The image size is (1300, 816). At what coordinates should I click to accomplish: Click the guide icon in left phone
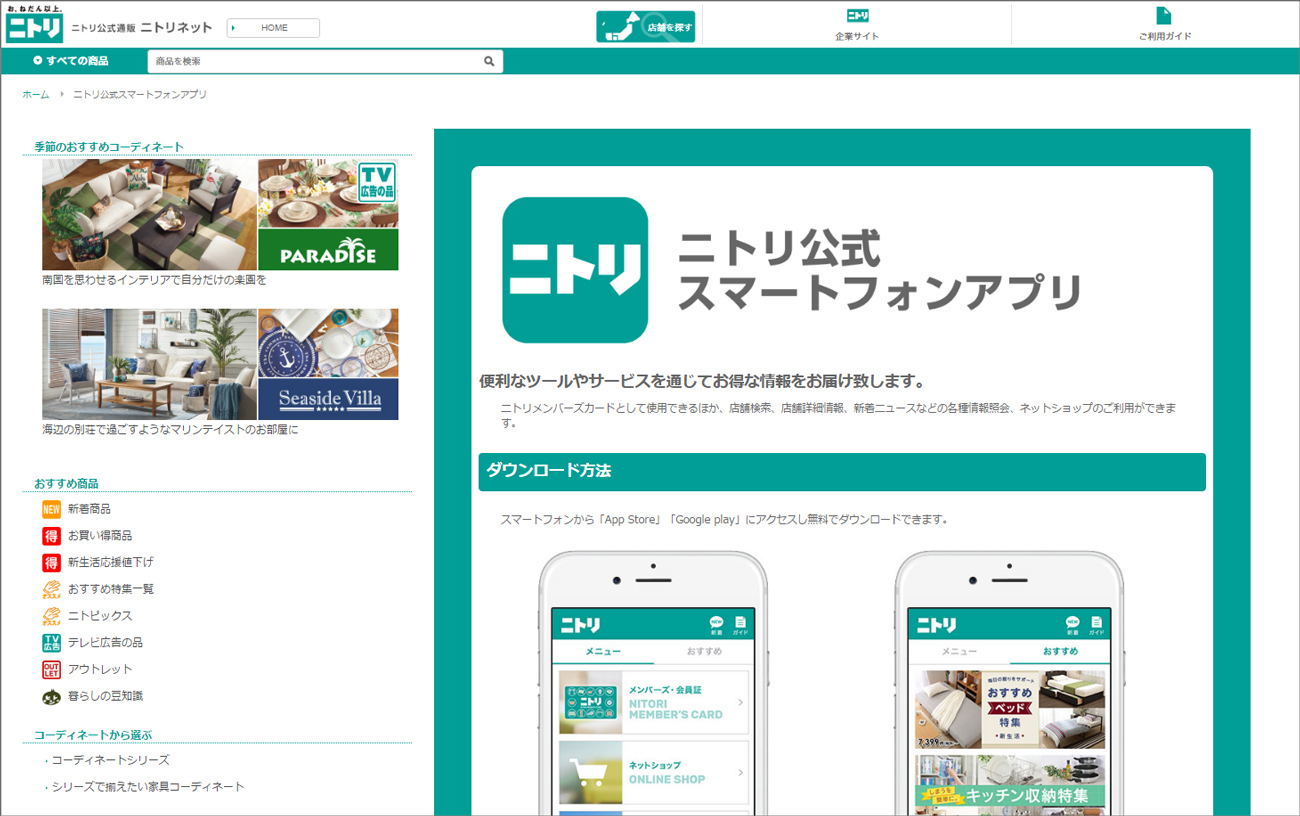click(740, 625)
